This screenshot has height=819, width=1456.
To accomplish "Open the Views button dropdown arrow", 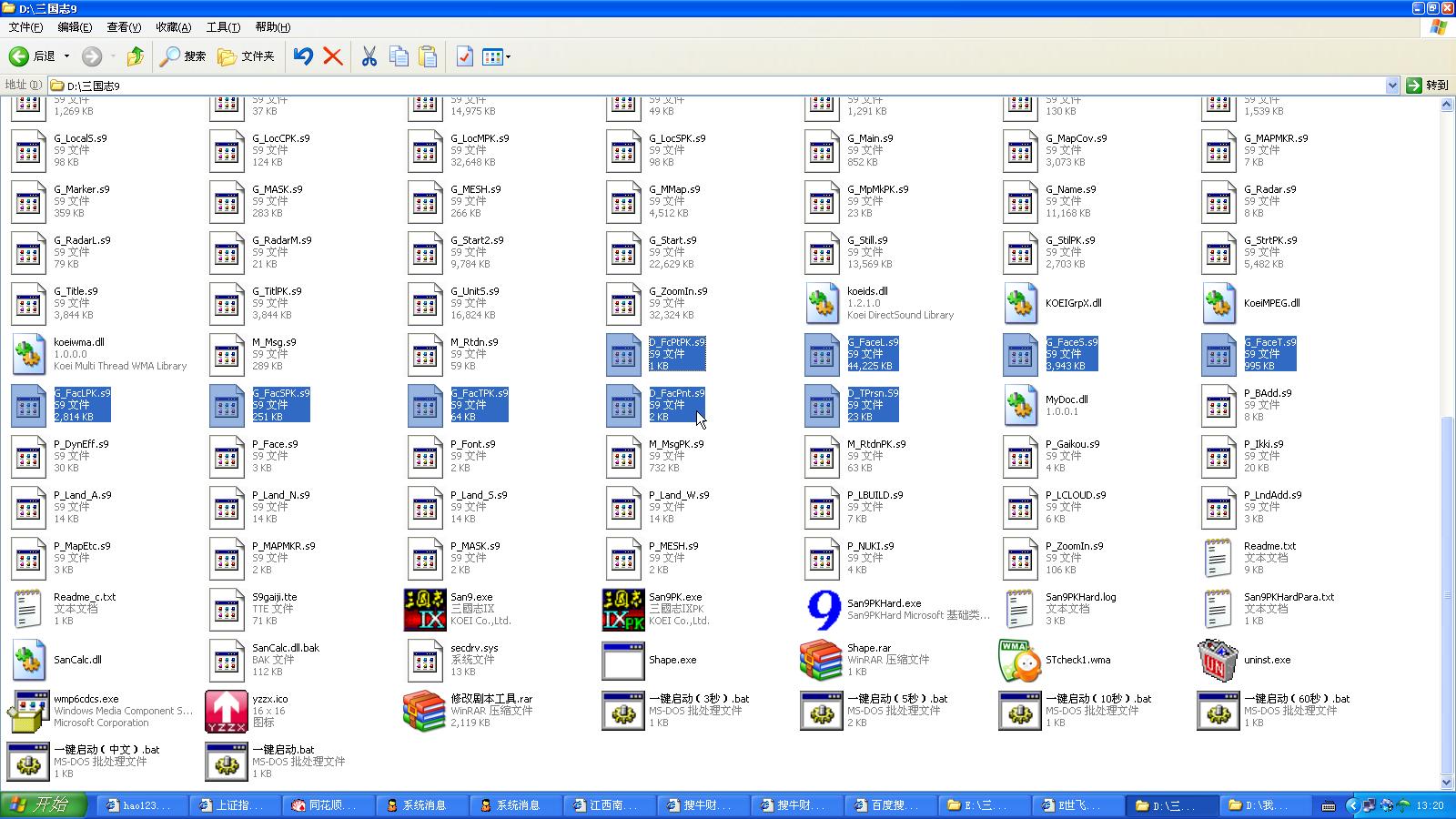I will [x=508, y=56].
